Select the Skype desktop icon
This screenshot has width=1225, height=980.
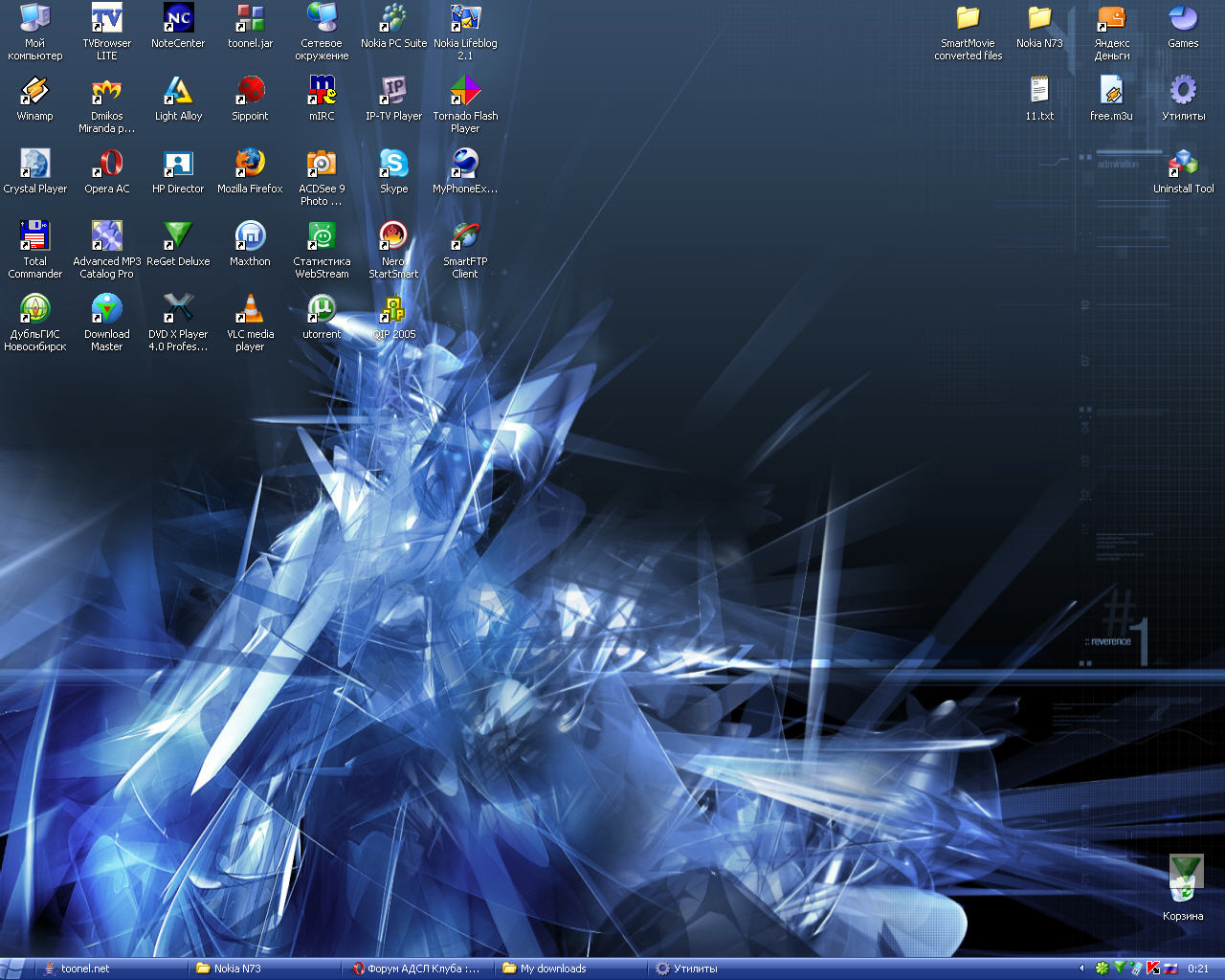(393, 165)
